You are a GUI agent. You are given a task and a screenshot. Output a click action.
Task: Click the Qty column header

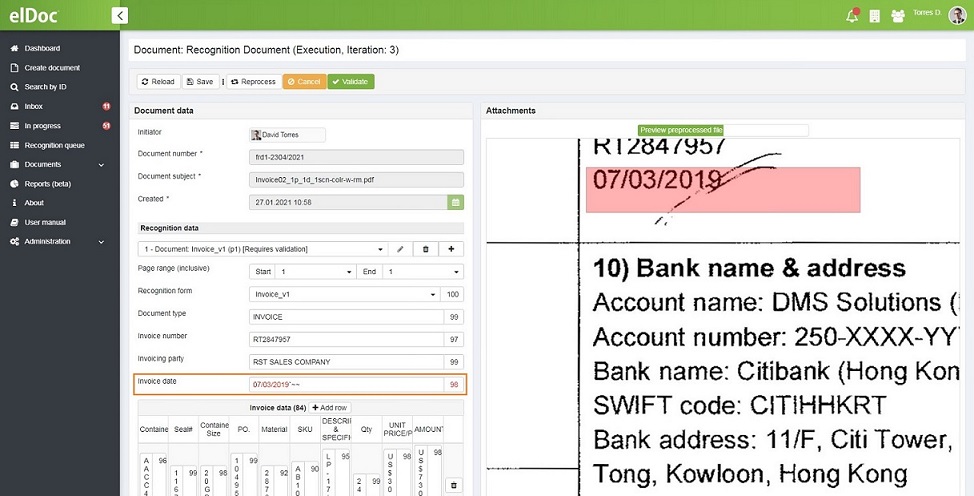[366, 429]
